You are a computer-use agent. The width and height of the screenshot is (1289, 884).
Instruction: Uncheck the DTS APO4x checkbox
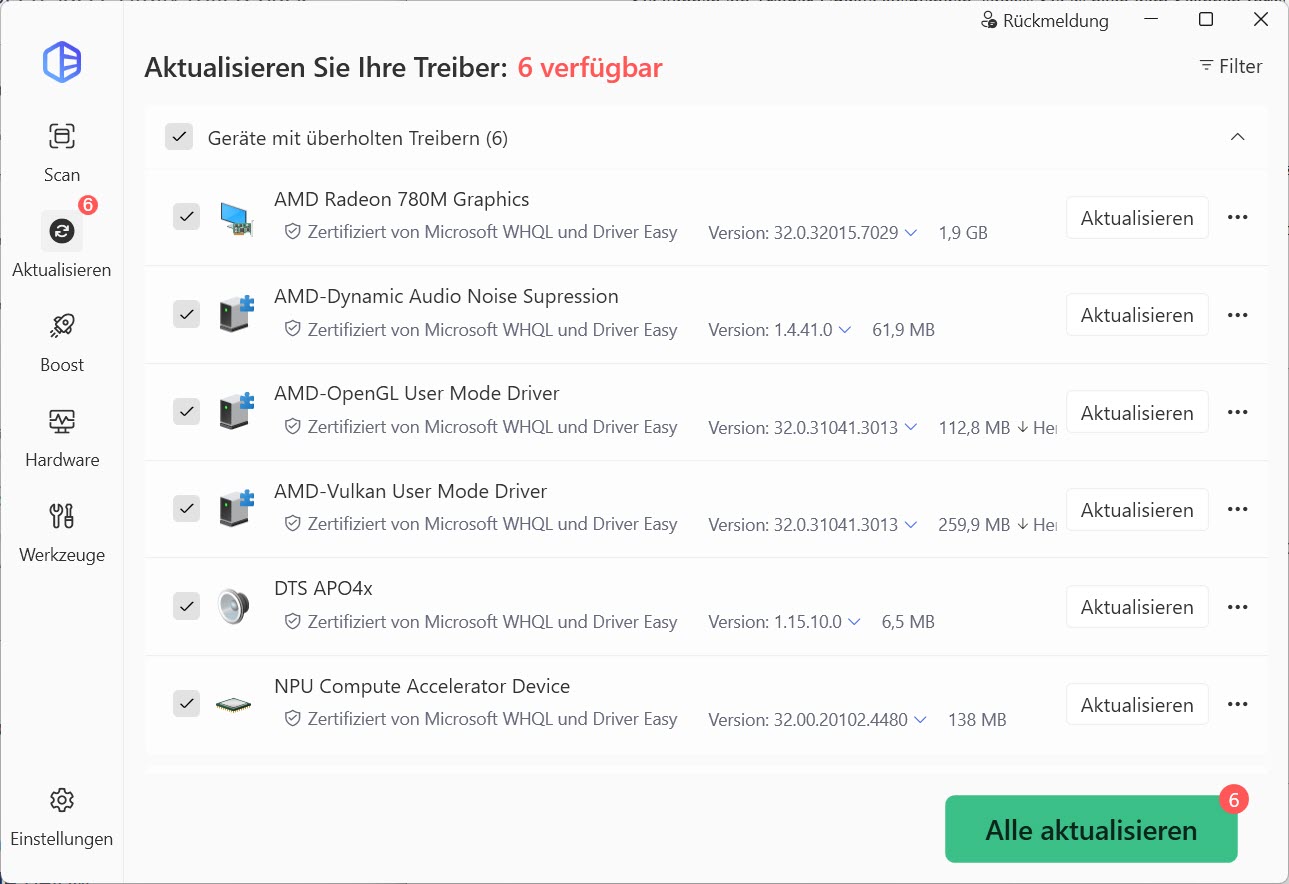[x=187, y=606]
